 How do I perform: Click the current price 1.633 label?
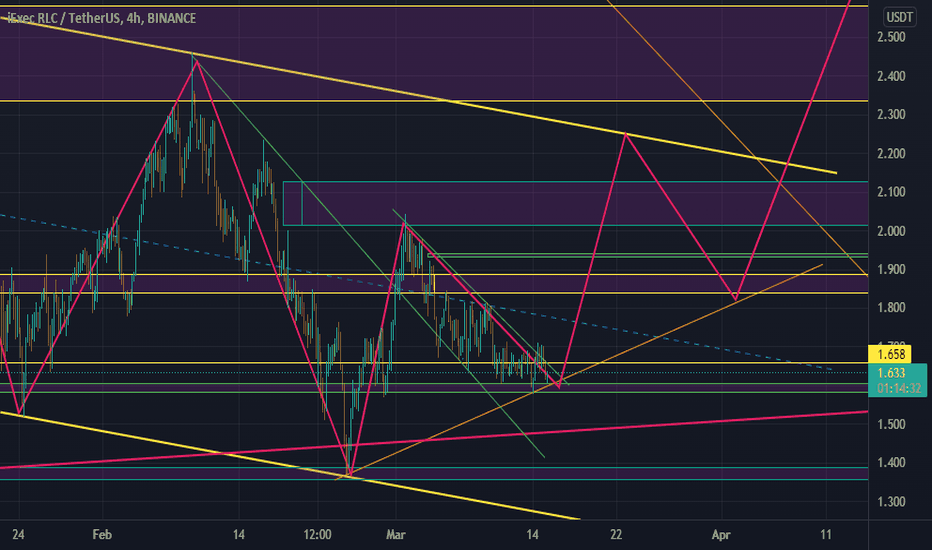[890, 373]
